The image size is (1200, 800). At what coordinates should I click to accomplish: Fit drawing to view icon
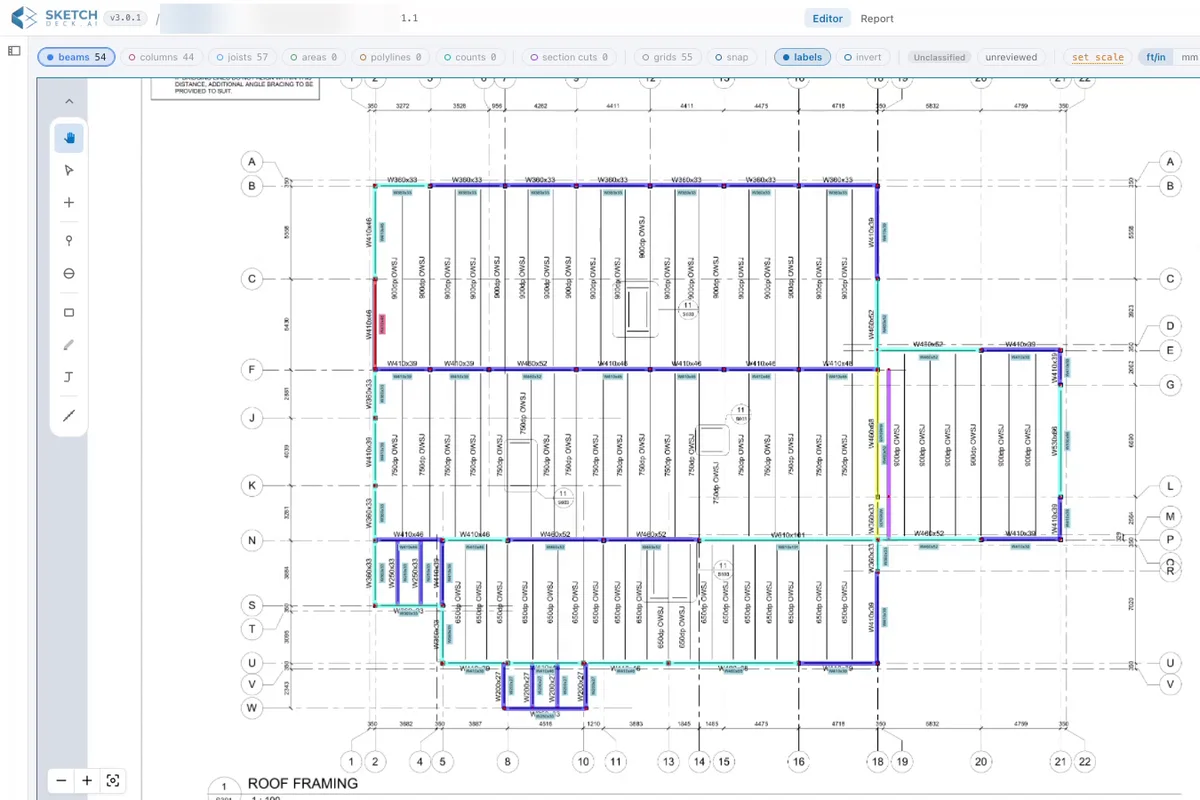[113, 781]
